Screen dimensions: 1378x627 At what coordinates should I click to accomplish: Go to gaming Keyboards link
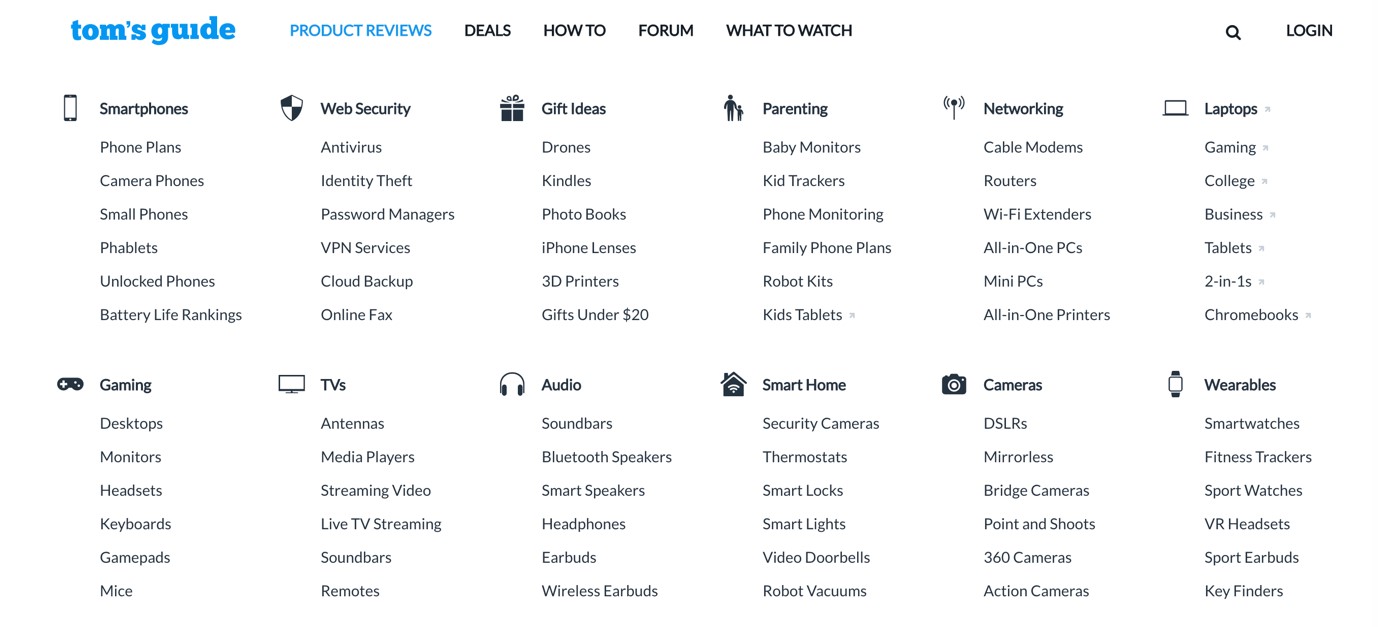136,523
